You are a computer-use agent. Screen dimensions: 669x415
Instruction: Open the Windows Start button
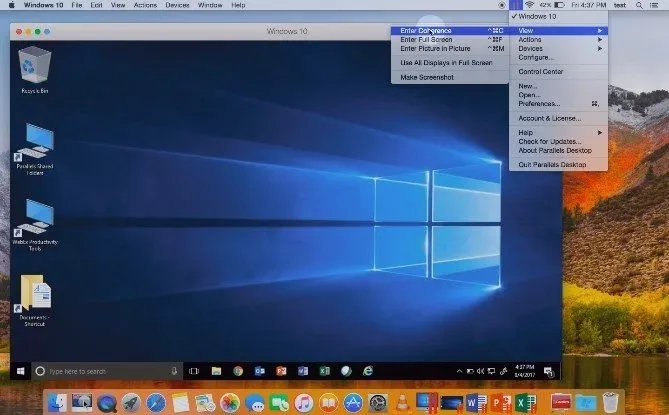pyautogui.click(x=20, y=371)
